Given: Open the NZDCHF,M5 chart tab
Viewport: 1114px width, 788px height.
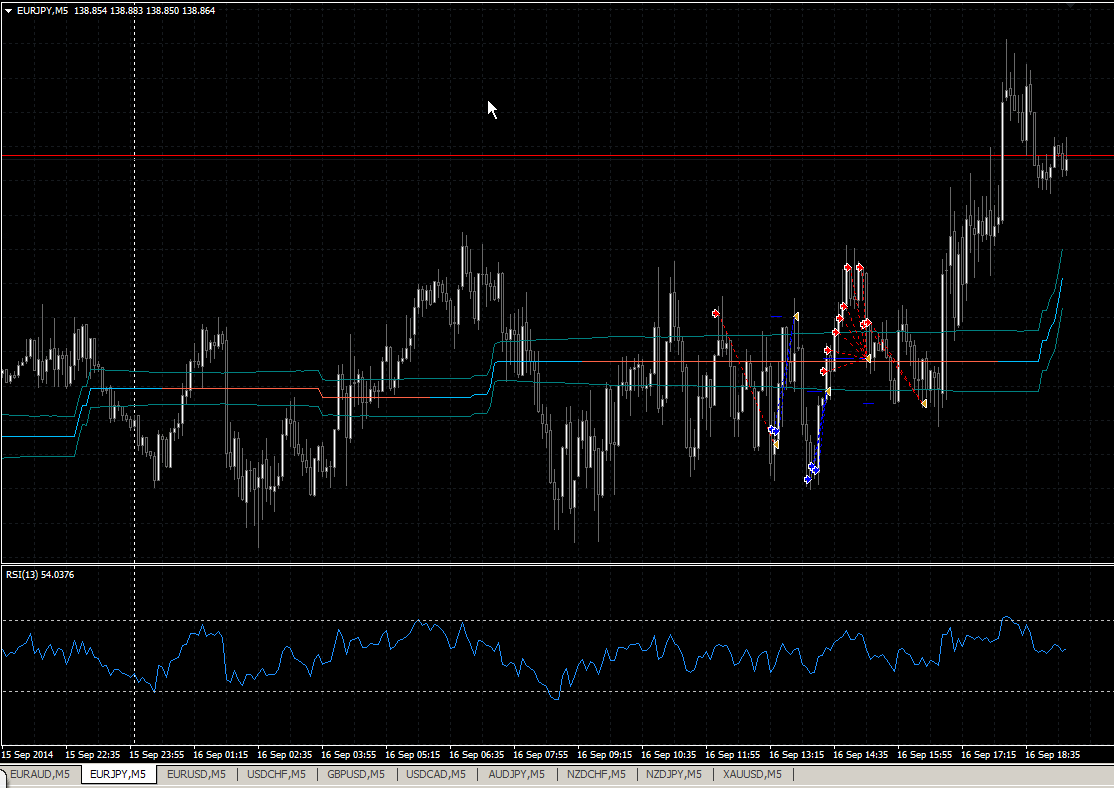Looking at the screenshot, I should 596,774.
